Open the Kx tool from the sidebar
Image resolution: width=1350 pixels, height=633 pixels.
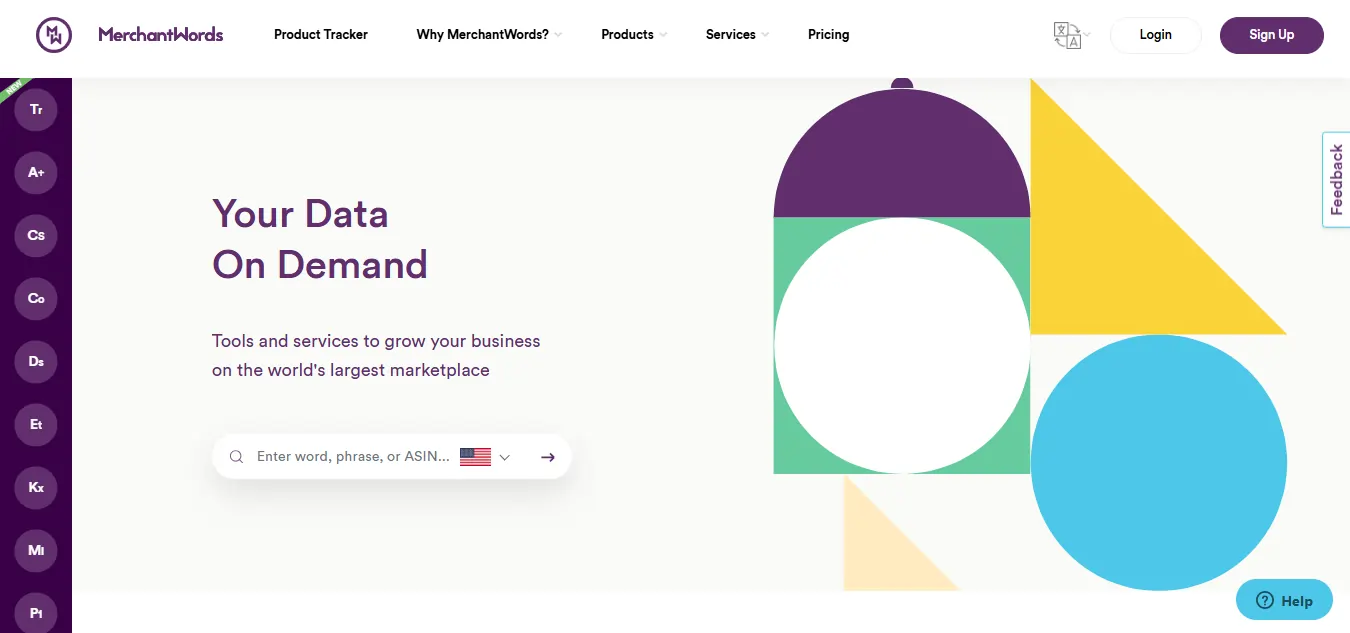(x=35, y=487)
